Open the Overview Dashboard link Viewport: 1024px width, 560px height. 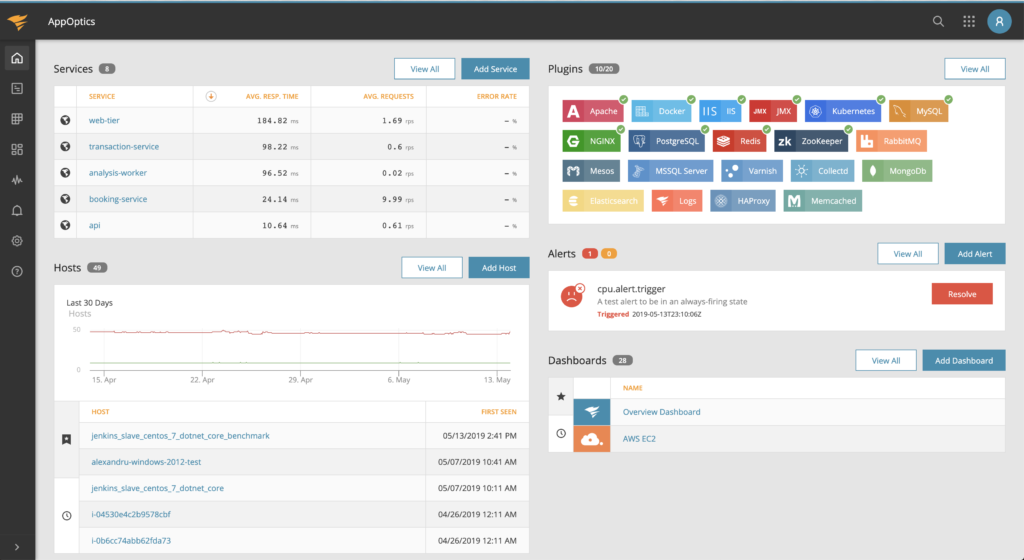pyautogui.click(x=661, y=412)
